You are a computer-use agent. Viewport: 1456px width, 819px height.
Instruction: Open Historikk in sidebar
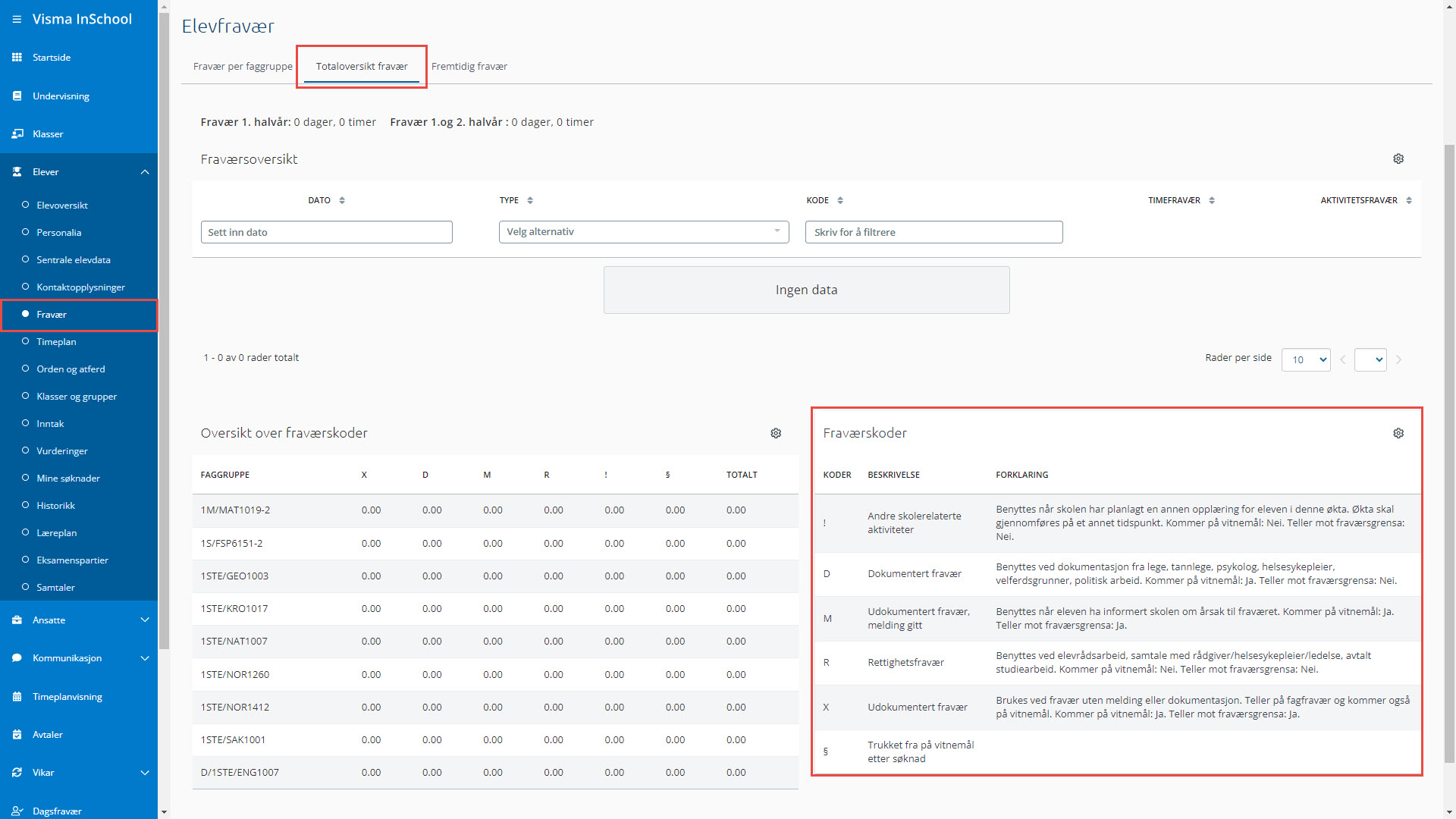tap(56, 506)
